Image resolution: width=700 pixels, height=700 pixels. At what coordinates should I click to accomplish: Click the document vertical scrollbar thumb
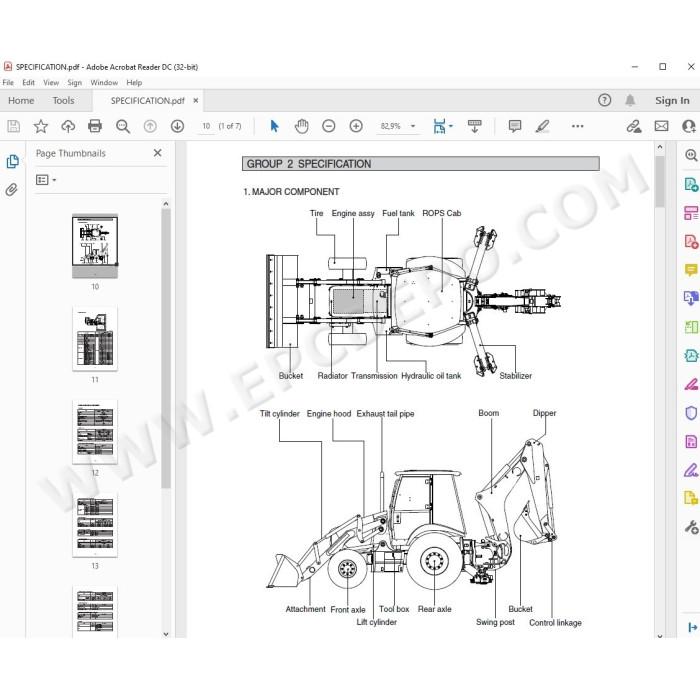point(660,181)
